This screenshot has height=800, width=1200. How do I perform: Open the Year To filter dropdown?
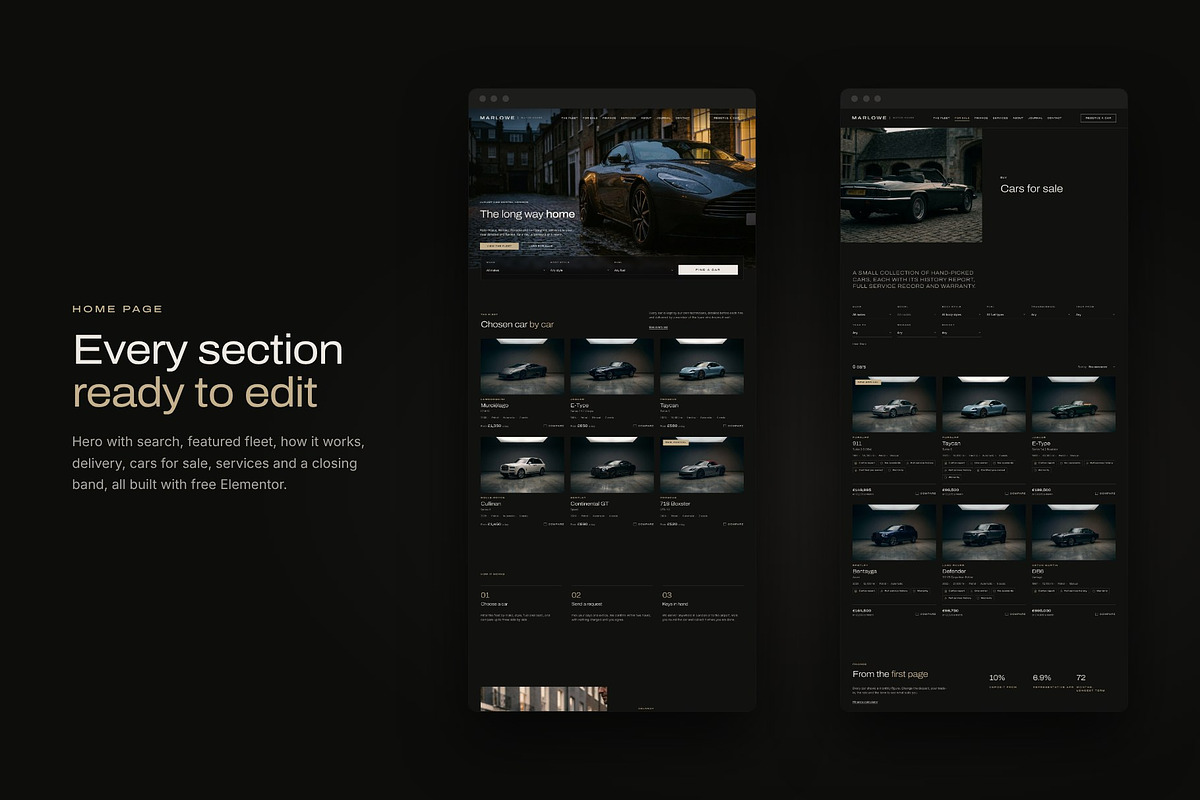(x=872, y=333)
